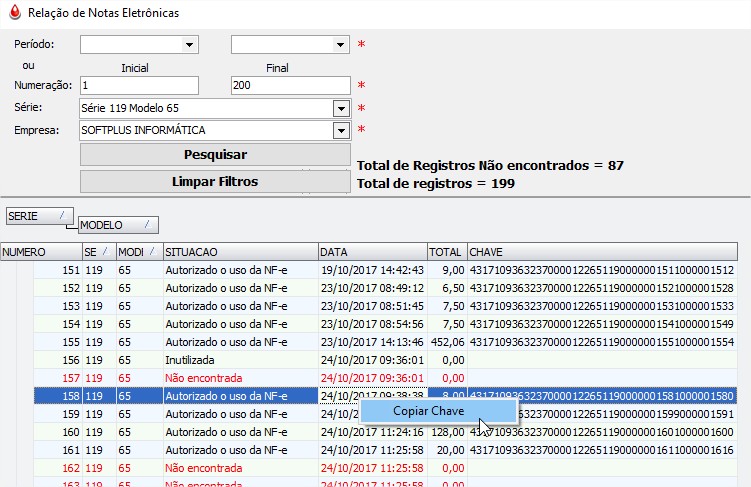Click the highlighted row 158 number

tap(71, 396)
